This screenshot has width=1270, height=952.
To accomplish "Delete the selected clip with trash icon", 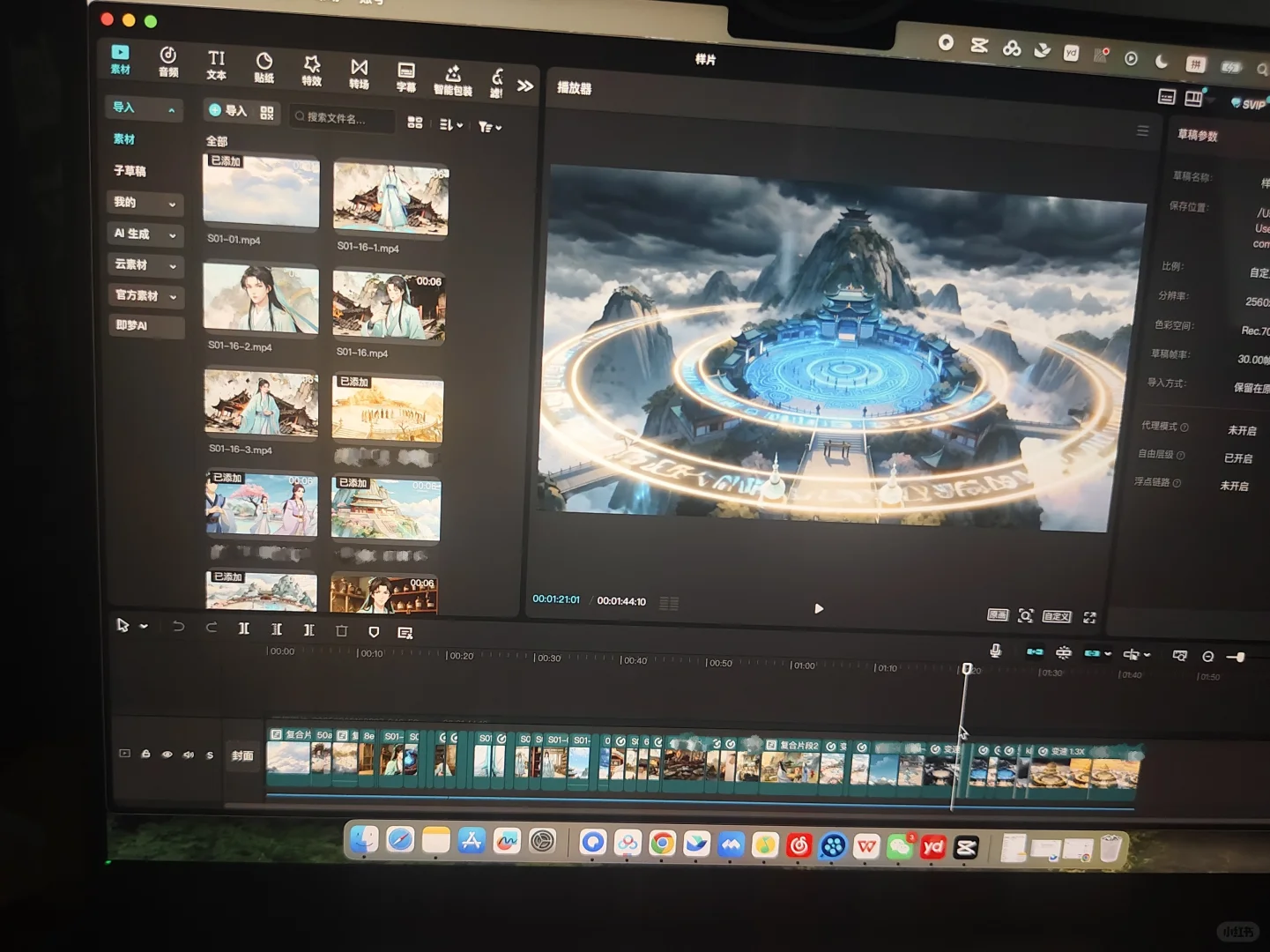I will tap(341, 631).
